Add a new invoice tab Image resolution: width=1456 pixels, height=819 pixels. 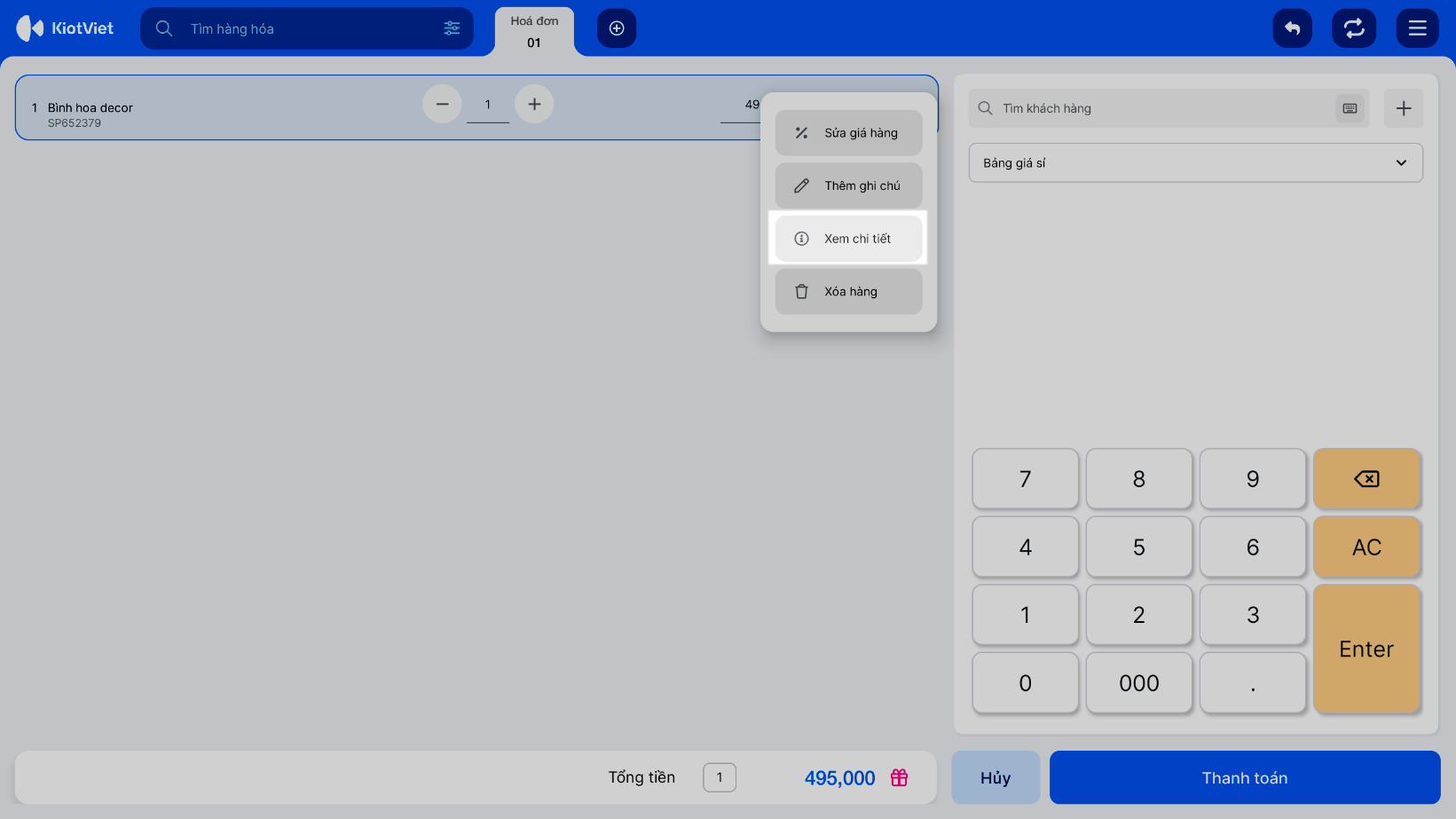click(617, 28)
